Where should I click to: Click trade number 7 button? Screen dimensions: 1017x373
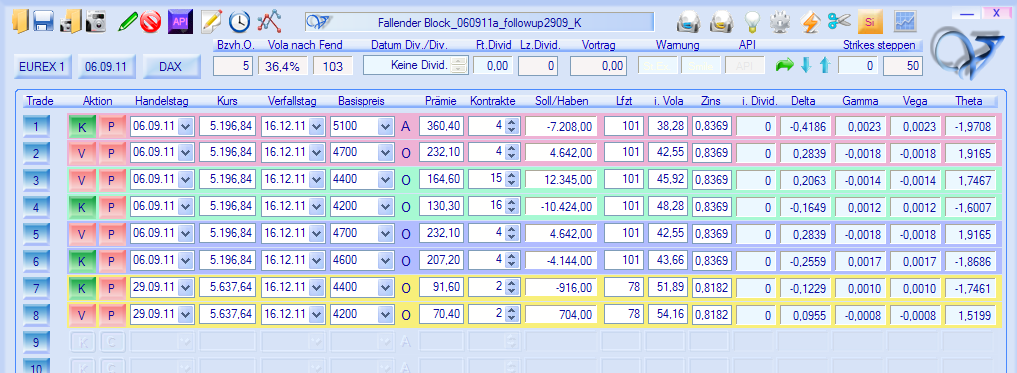pos(36,287)
